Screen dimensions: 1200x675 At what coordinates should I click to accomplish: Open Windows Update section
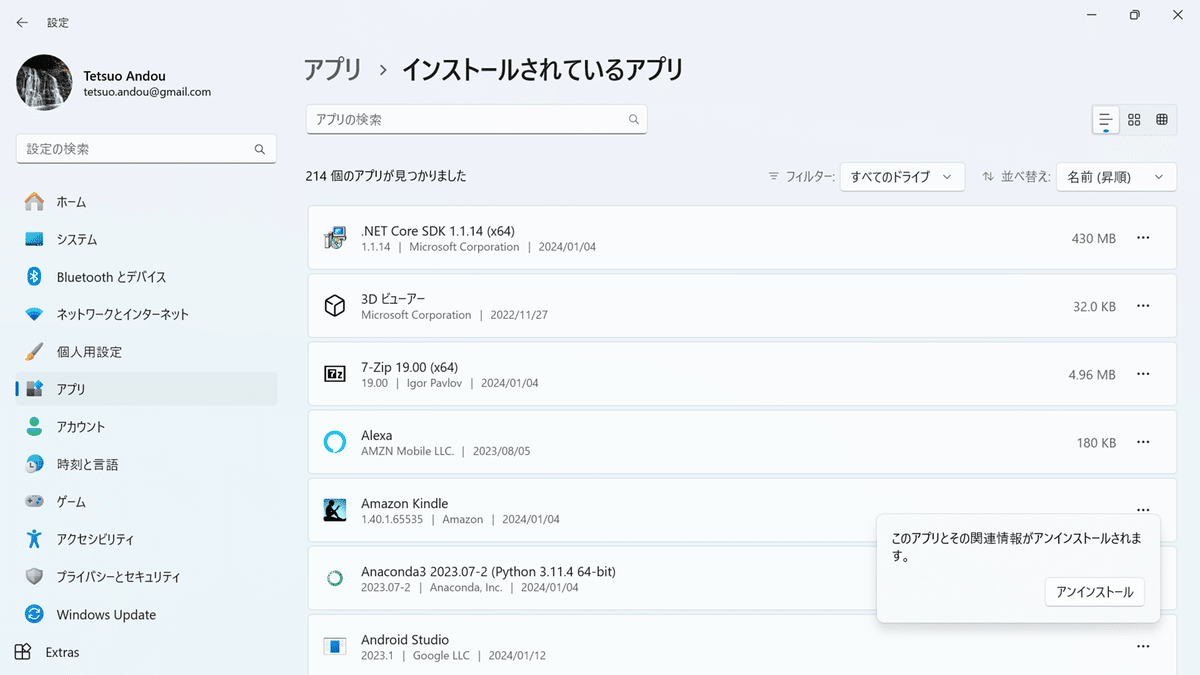[147, 614]
